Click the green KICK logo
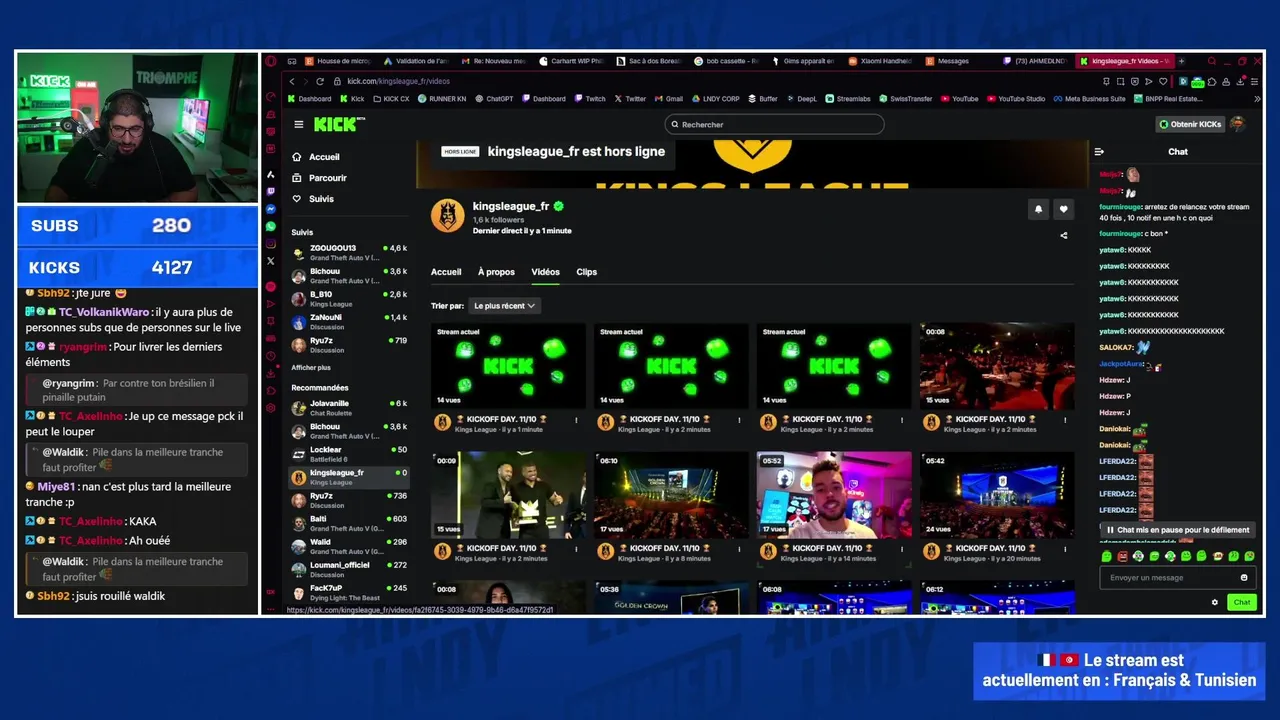The width and height of the screenshot is (1280, 720). coord(335,124)
